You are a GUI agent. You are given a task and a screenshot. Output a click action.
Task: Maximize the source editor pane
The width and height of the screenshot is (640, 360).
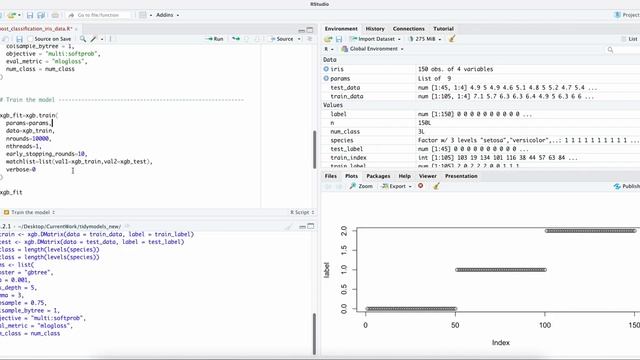tap(310, 30)
